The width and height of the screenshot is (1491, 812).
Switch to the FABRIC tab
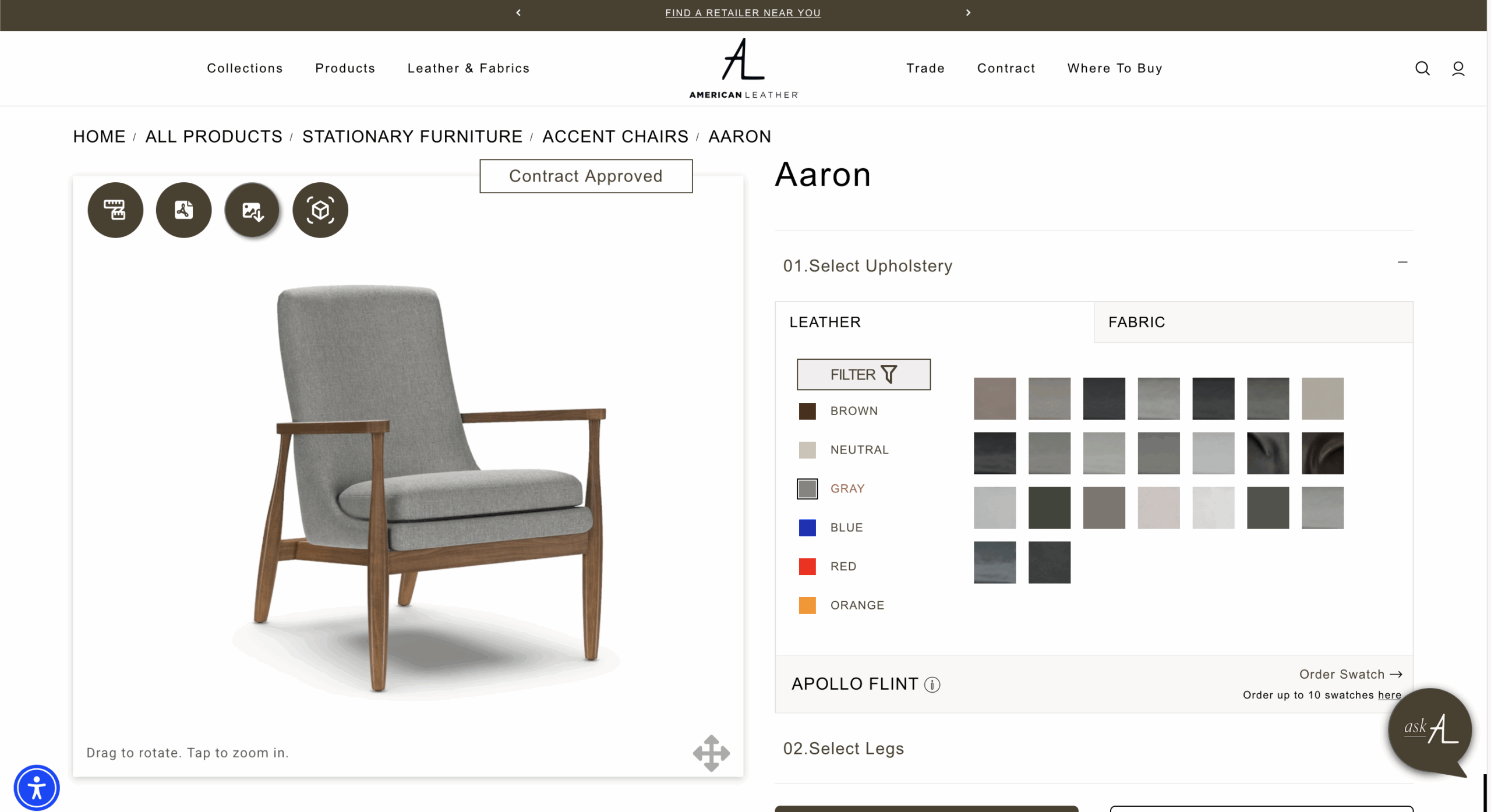(x=1253, y=322)
